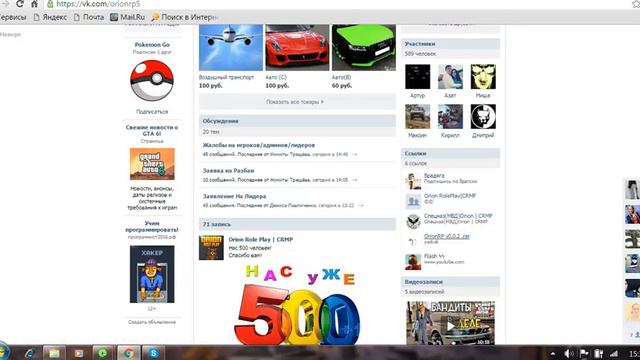The image size is (640, 360).
Task: Open member Миша avatar
Action: click(483, 76)
